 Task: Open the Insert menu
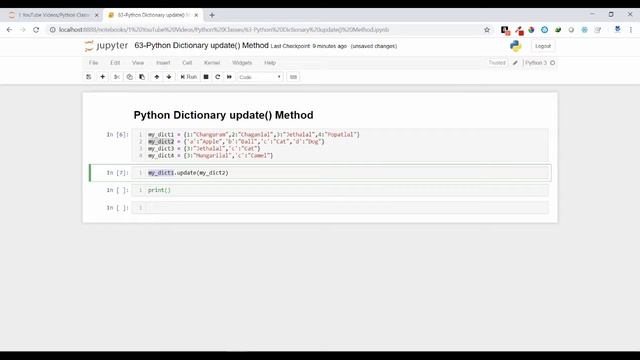163,63
